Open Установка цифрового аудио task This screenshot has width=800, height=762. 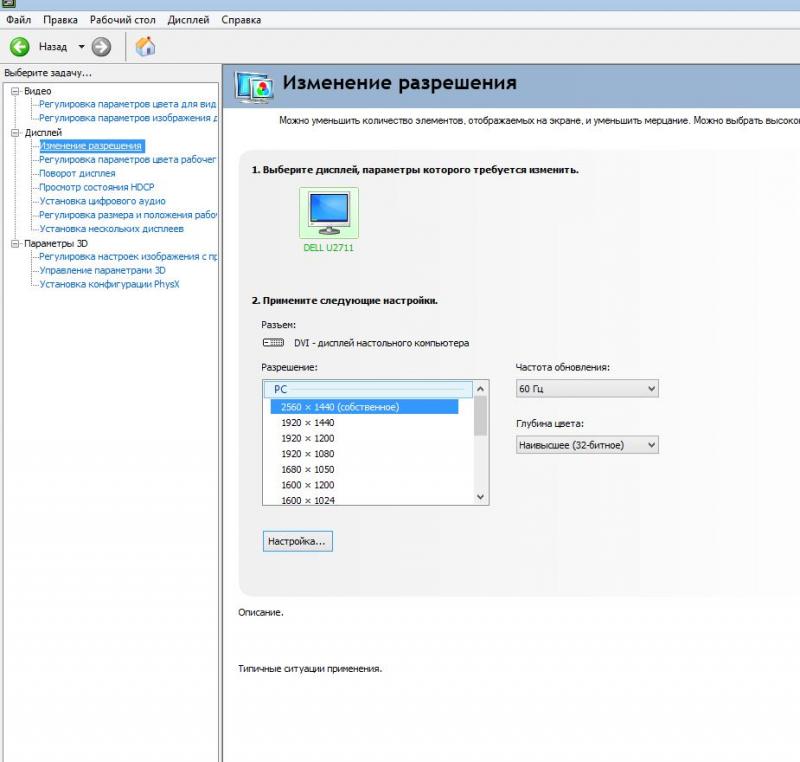click(x=103, y=201)
